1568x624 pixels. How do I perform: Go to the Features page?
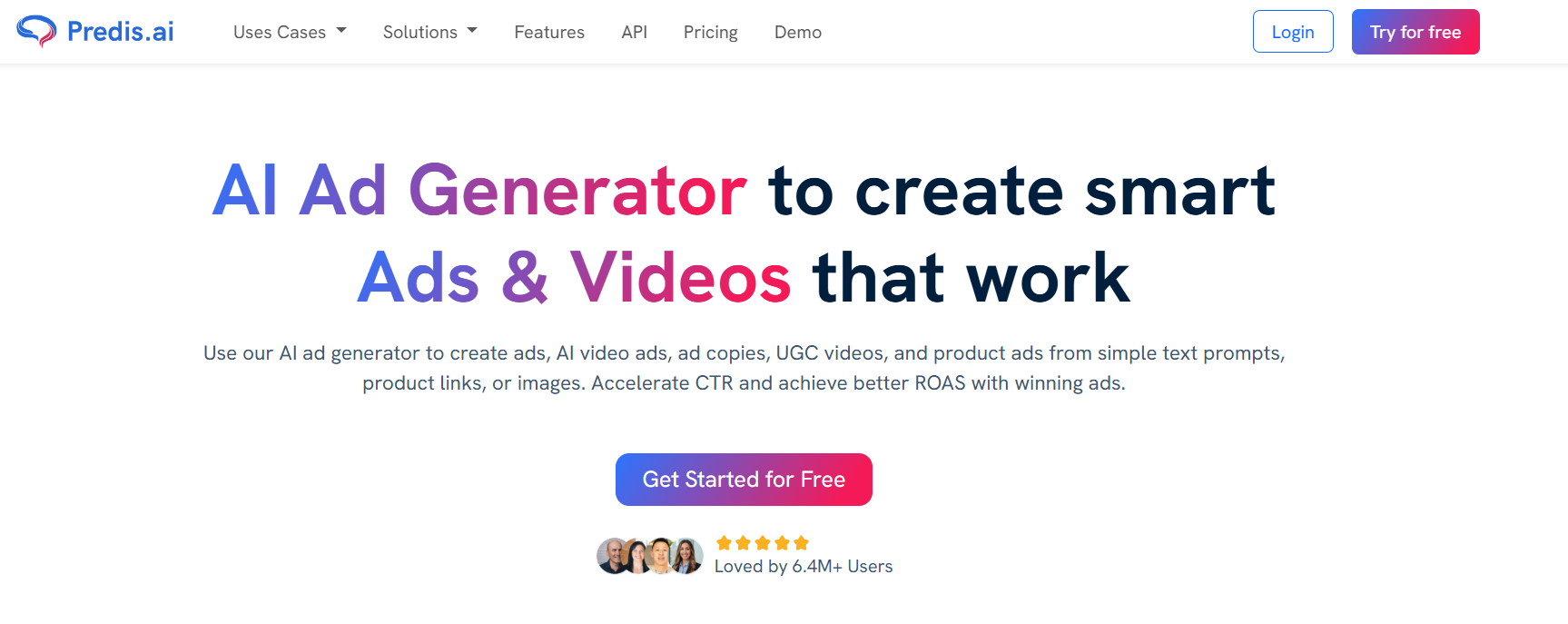pos(549,32)
